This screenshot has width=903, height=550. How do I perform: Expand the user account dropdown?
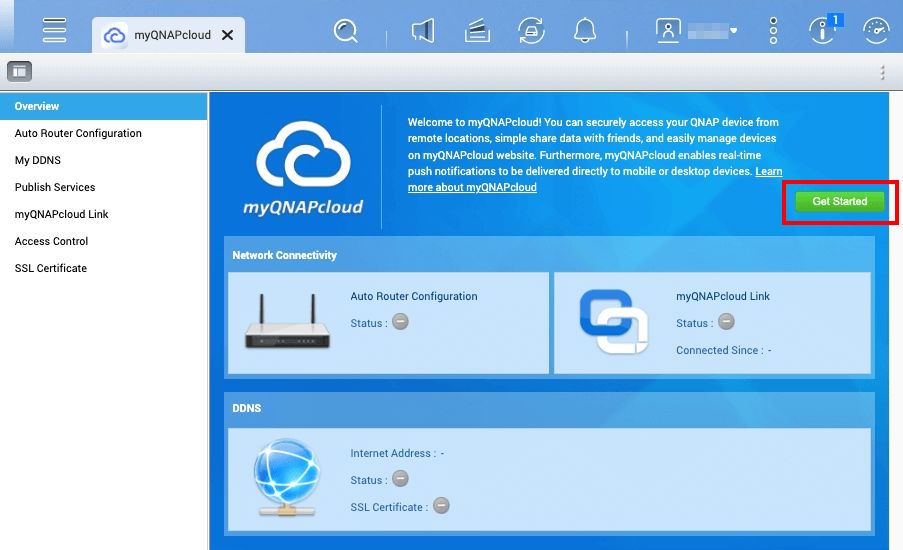[697, 31]
